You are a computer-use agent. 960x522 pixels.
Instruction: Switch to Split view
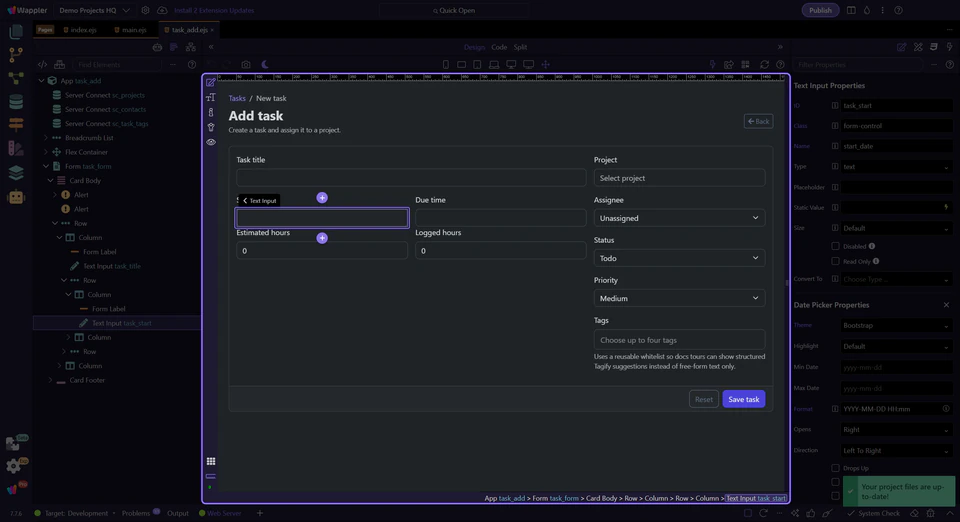click(520, 47)
